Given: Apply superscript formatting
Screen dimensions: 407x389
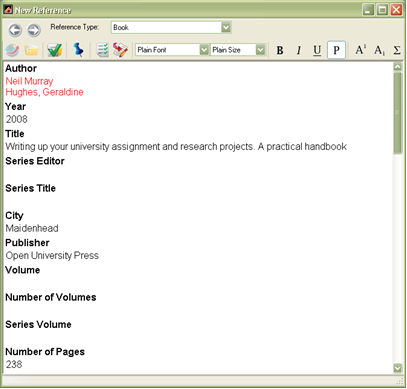Looking at the screenshot, I should 360,50.
